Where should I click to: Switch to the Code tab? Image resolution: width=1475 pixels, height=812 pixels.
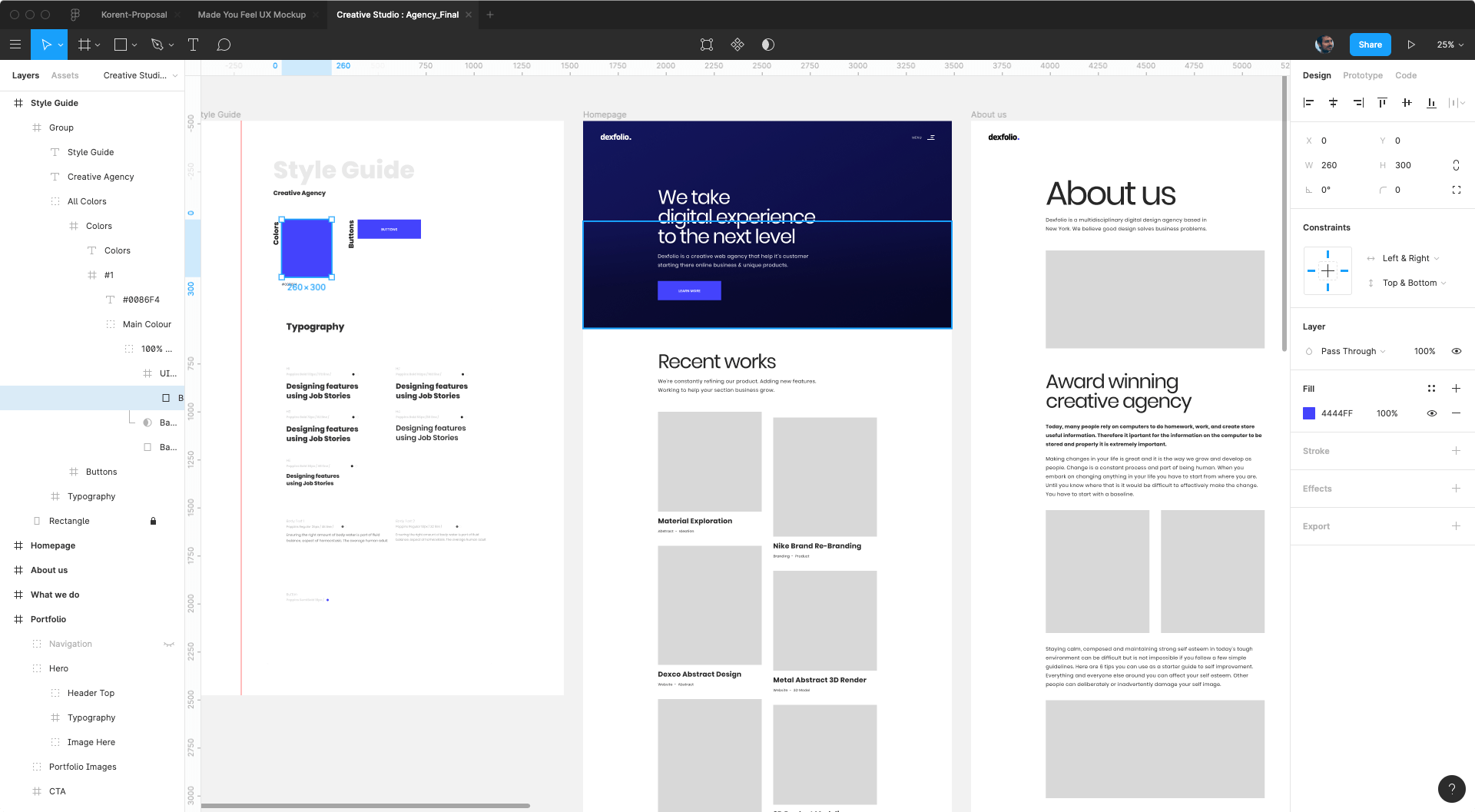click(x=1406, y=75)
